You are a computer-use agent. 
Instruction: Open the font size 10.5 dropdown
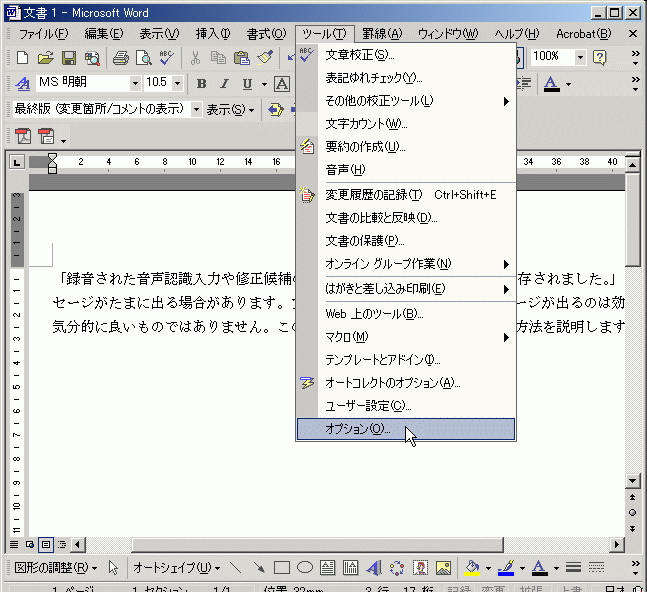(178, 83)
